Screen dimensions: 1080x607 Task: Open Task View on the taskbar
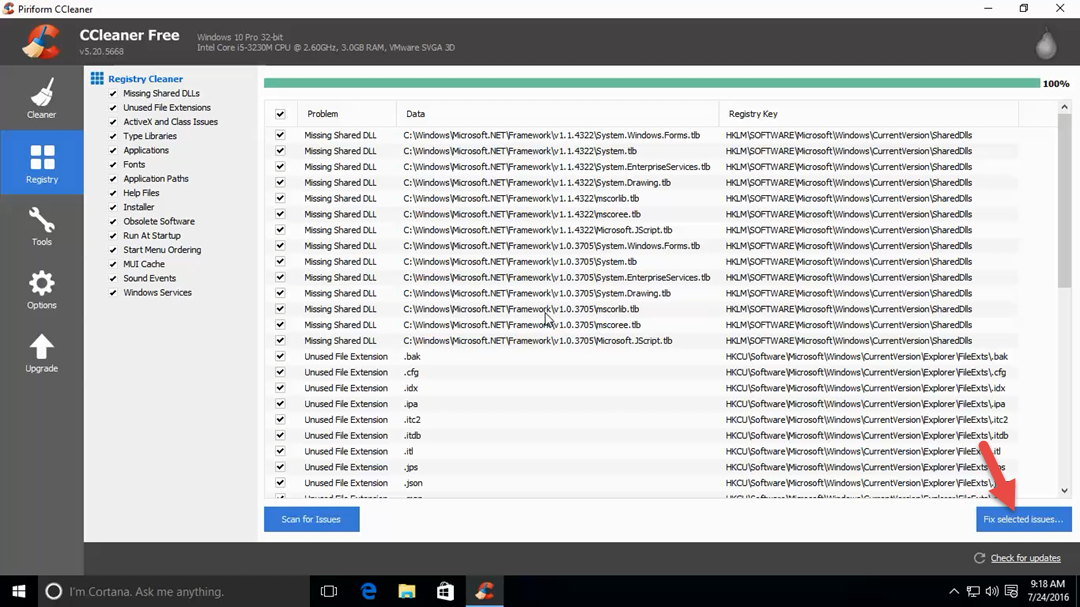329,591
